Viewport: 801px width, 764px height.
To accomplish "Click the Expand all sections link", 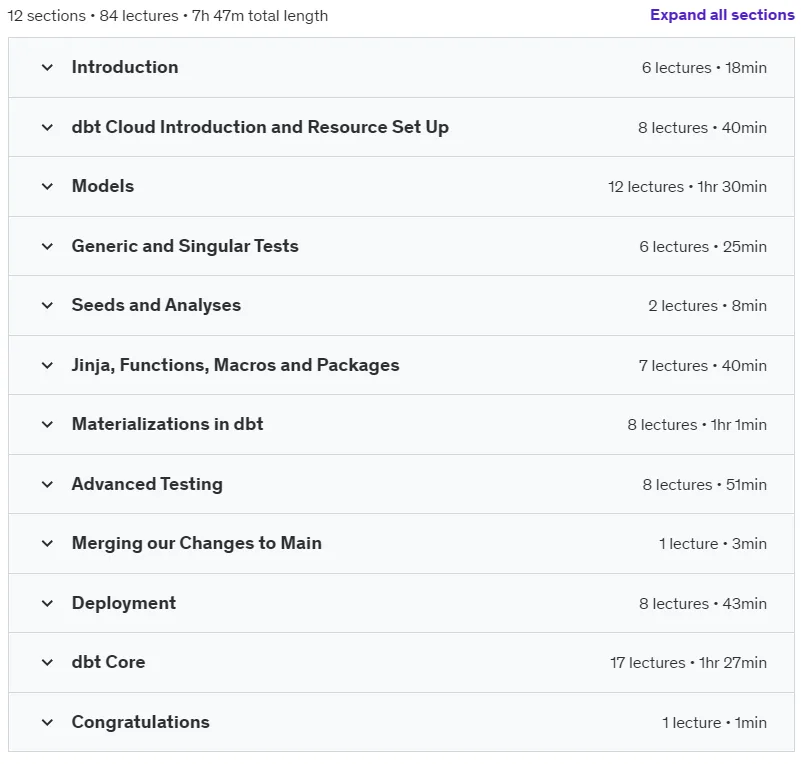I will click(722, 15).
